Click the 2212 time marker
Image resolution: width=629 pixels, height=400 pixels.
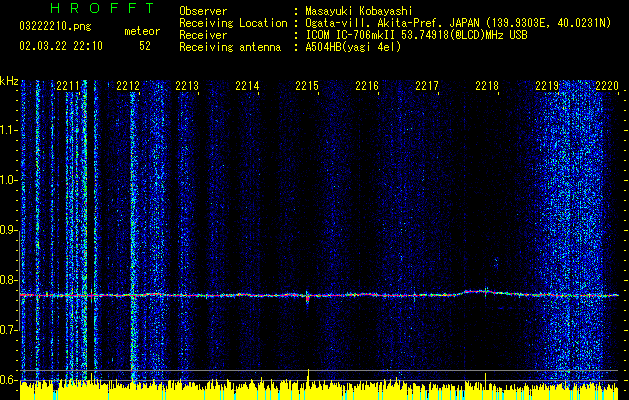pyautogui.click(x=128, y=86)
